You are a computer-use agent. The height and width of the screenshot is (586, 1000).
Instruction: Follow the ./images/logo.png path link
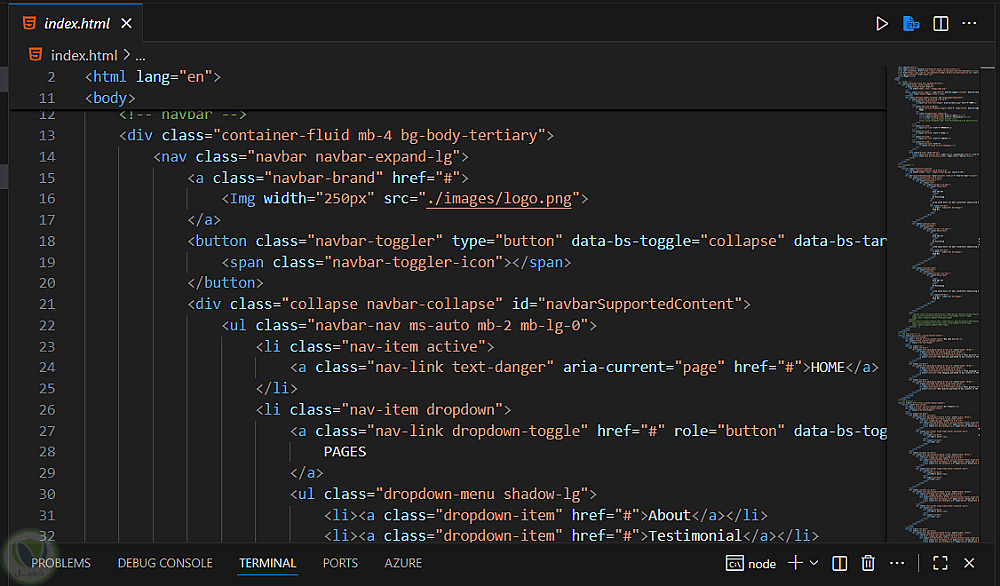tap(499, 198)
